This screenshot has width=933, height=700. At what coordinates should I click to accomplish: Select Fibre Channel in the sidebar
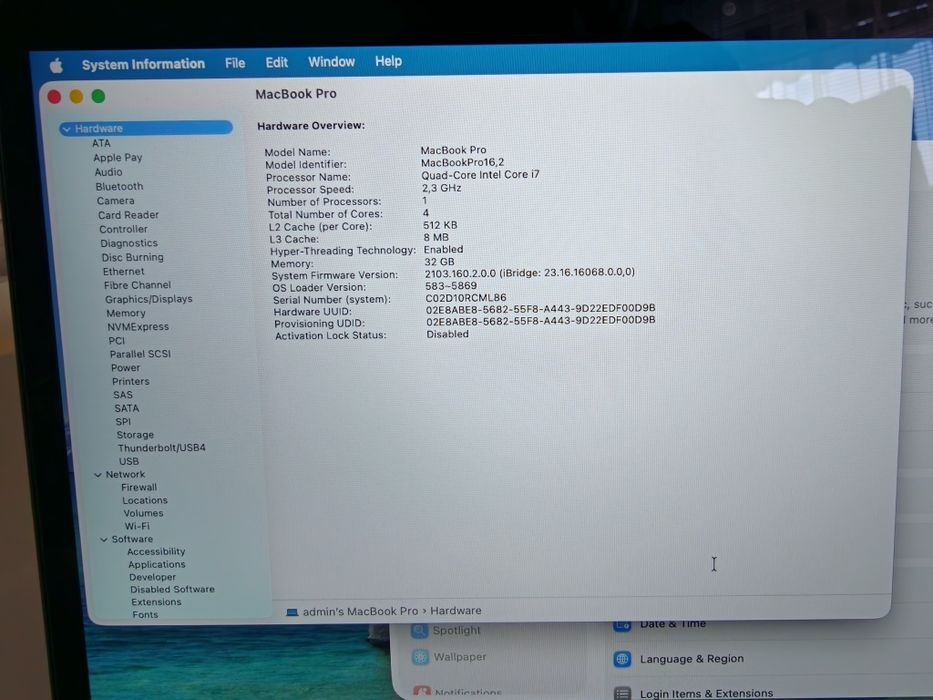pyautogui.click(x=137, y=285)
